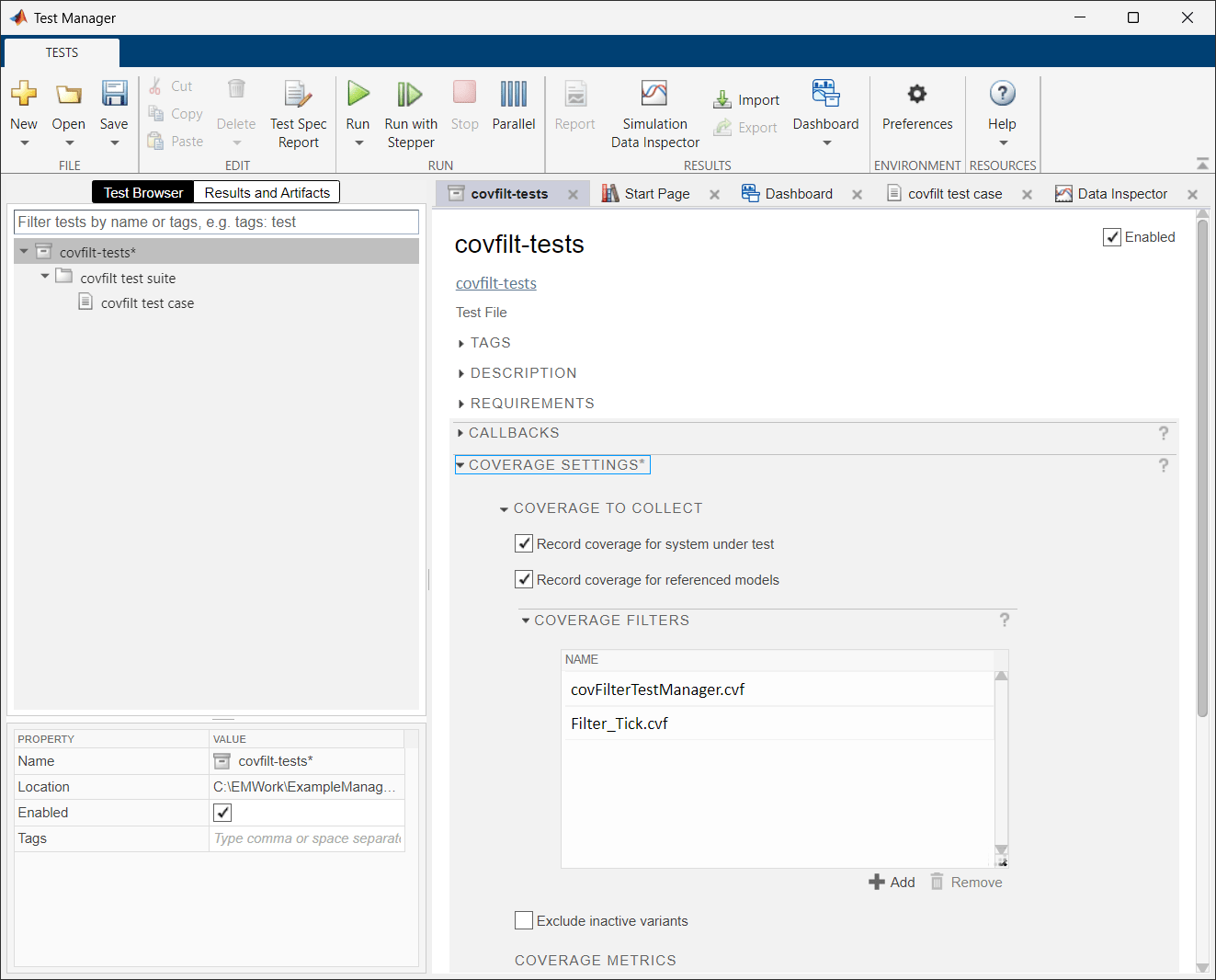Screen dimensions: 1216x980
Task: Add a new coverage filter file
Action: 891,882
